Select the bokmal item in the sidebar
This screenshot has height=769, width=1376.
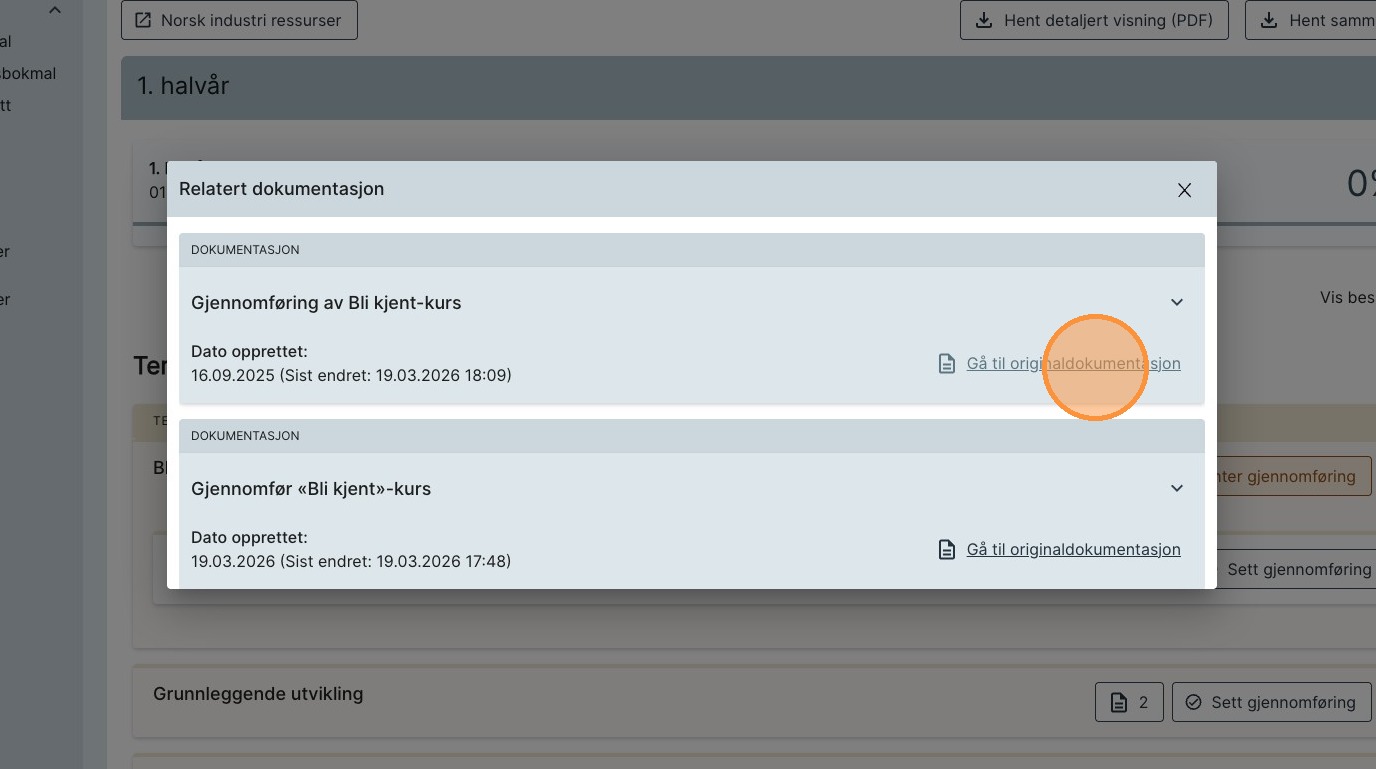(x=28, y=73)
